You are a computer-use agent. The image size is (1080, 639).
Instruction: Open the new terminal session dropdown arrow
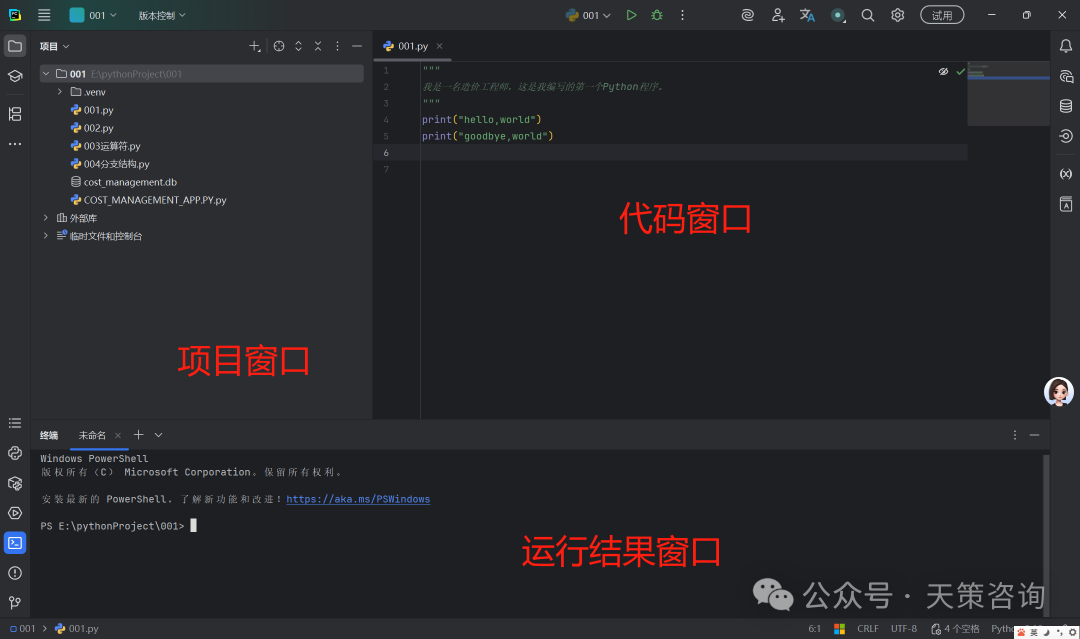coord(158,435)
